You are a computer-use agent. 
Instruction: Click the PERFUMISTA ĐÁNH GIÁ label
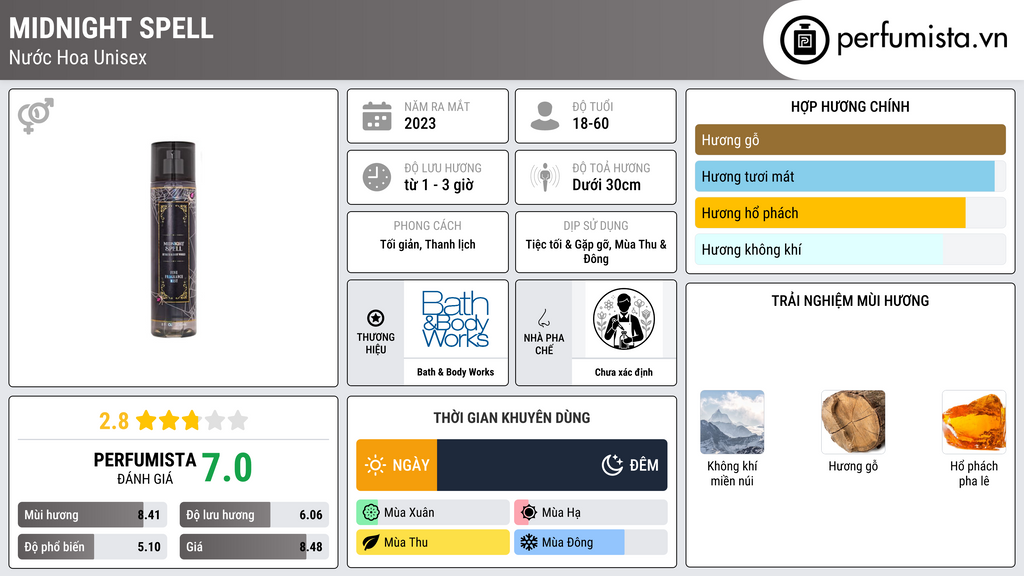145,468
